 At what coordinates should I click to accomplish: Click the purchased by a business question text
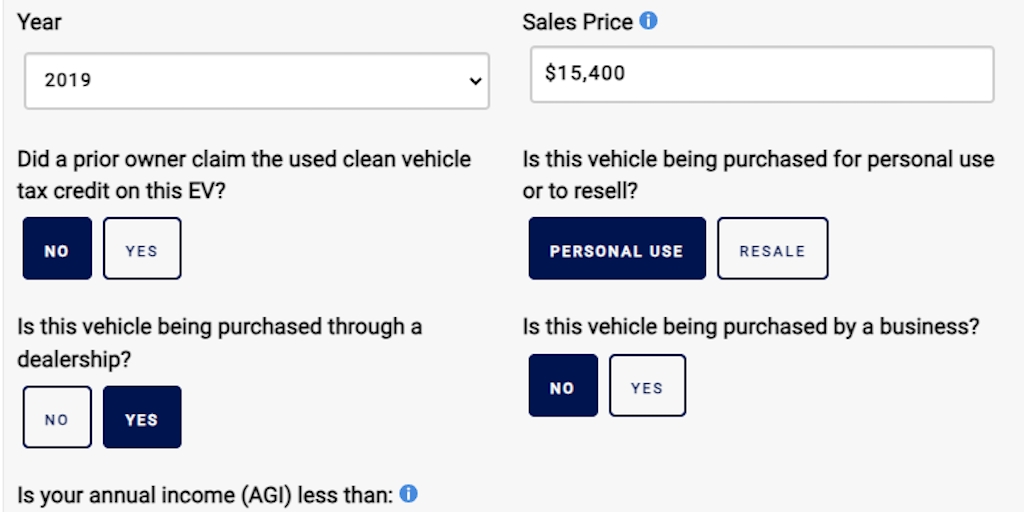(750, 326)
